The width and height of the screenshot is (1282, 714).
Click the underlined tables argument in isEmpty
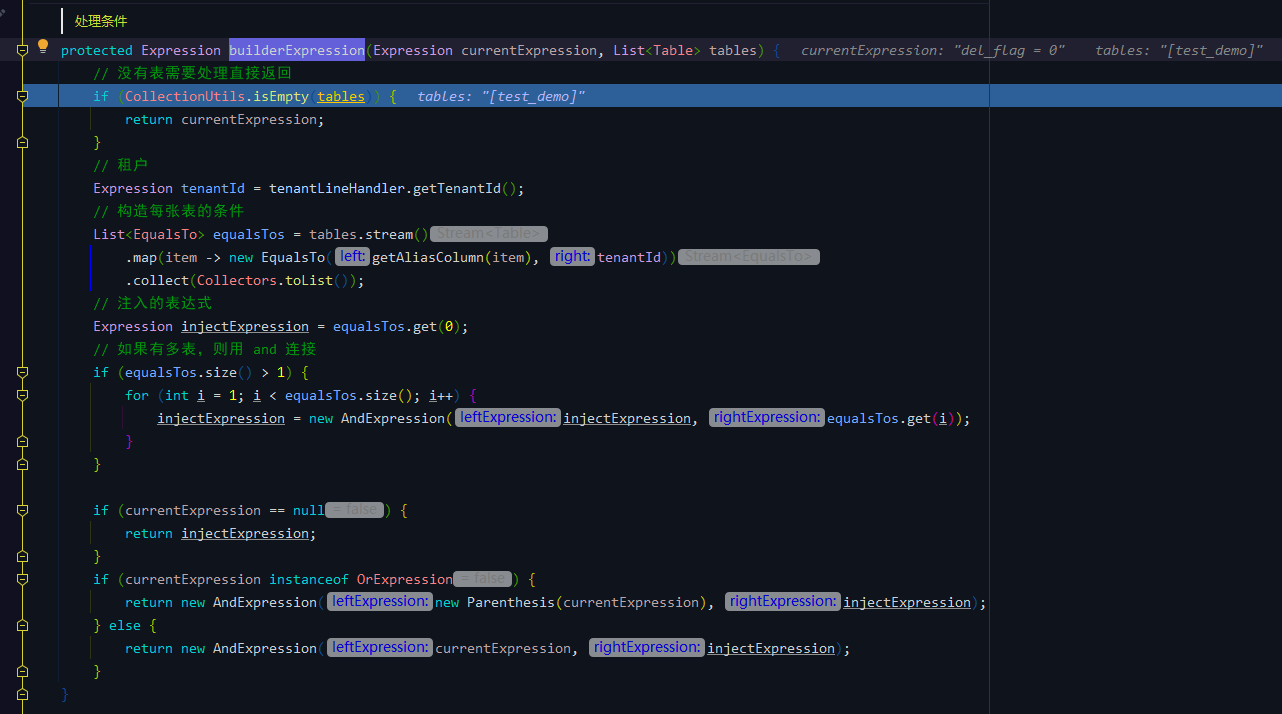(x=341, y=96)
